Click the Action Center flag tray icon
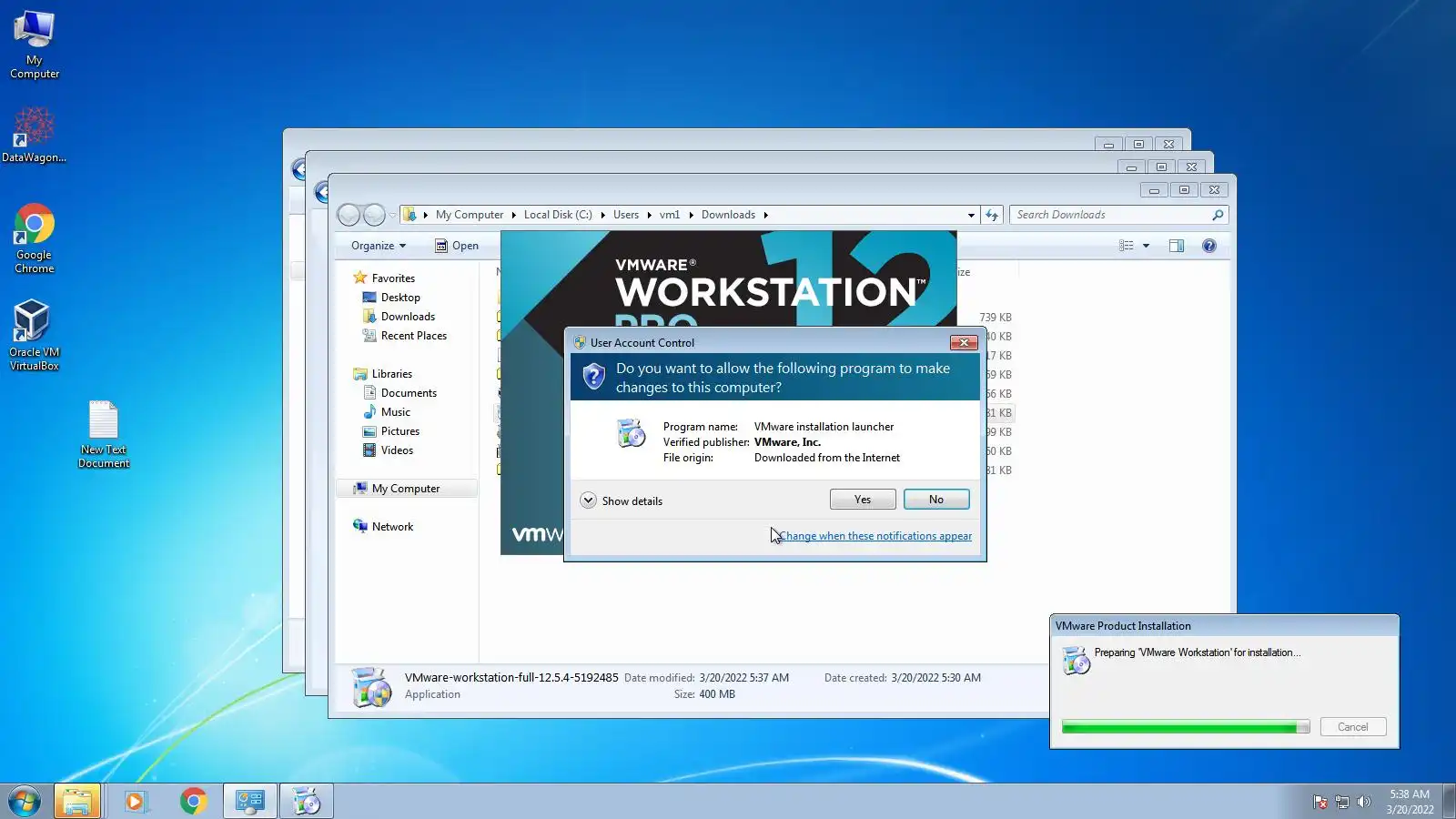 pos(1319,802)
